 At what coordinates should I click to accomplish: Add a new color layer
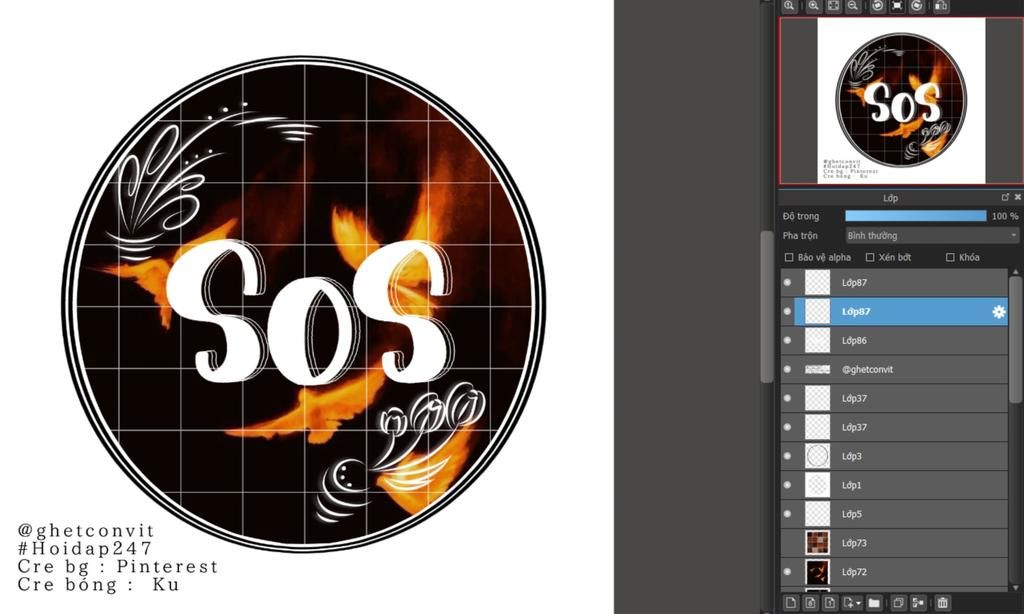coord(791,603)
